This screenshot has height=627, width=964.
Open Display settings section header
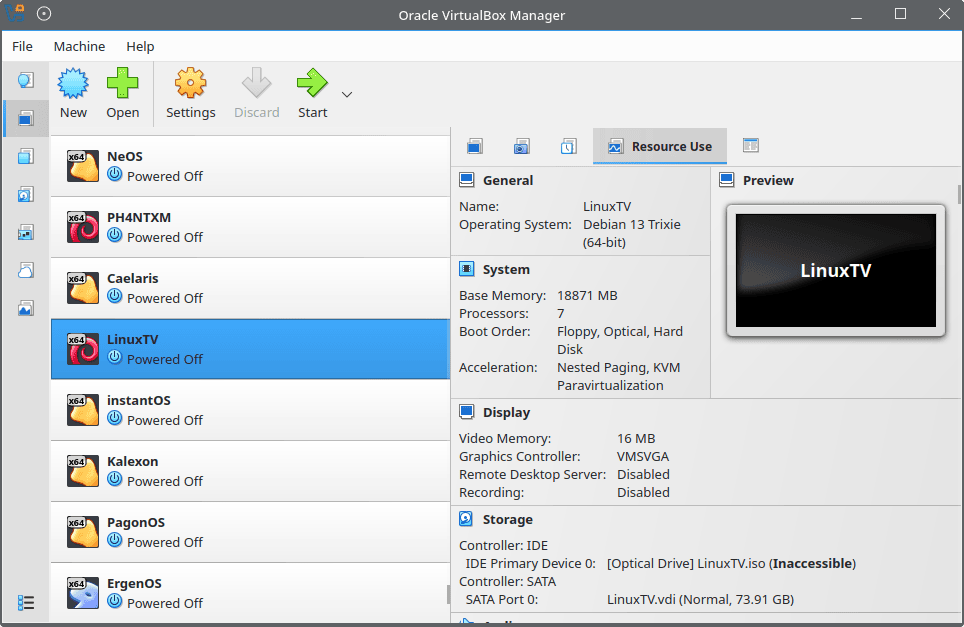(506, 412)
